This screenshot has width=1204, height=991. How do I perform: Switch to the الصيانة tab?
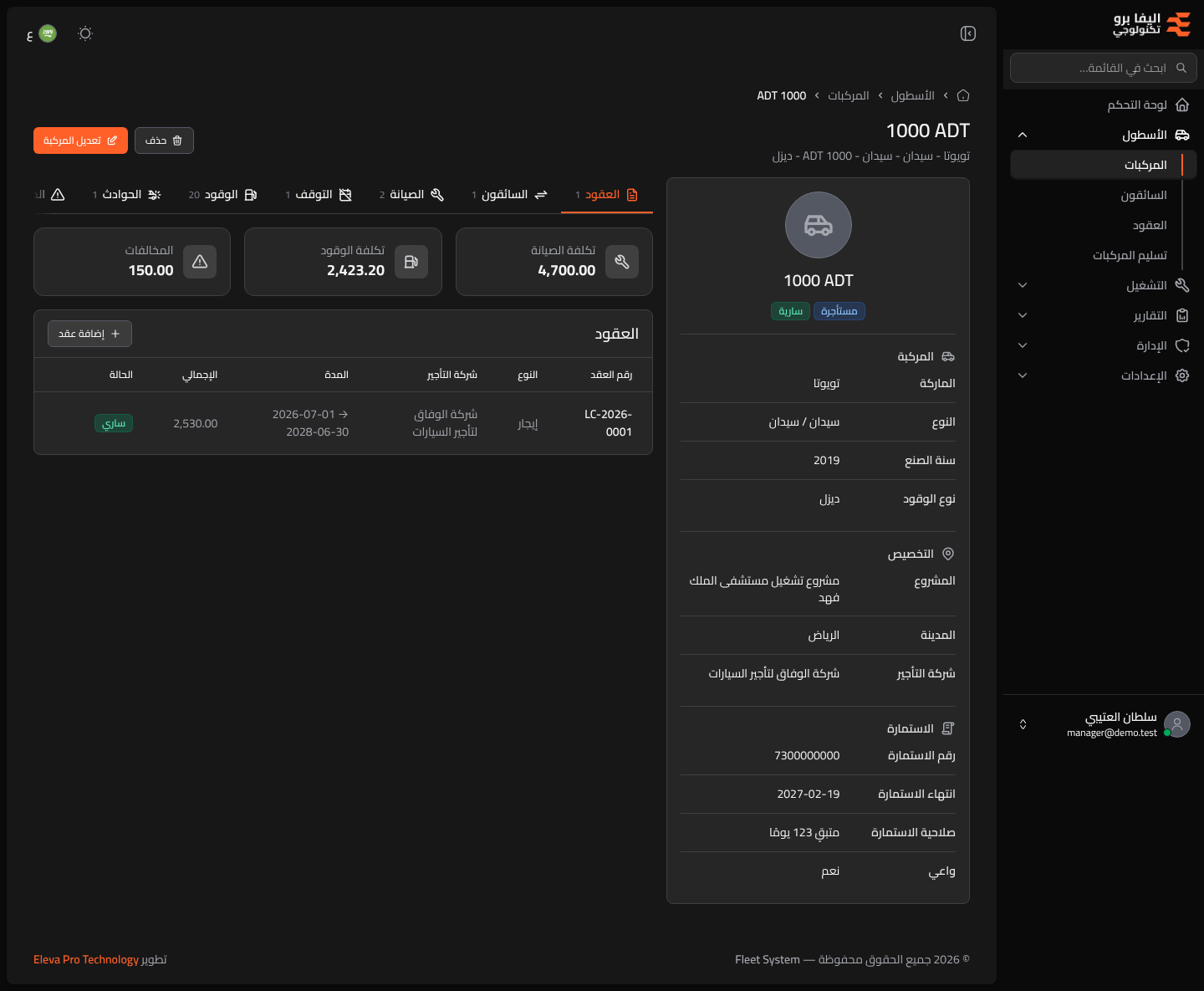411,195
